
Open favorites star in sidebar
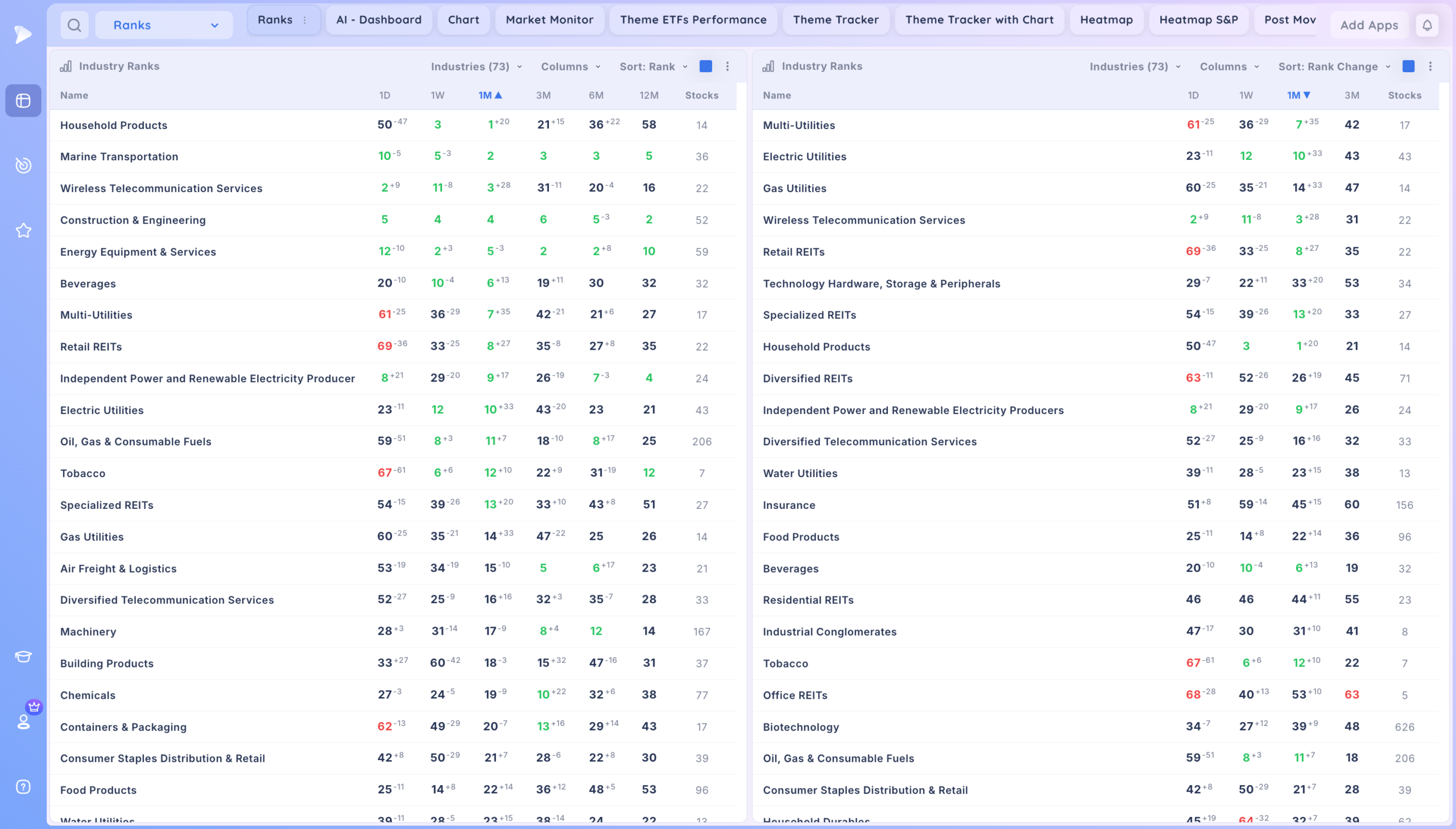(23, 231)
